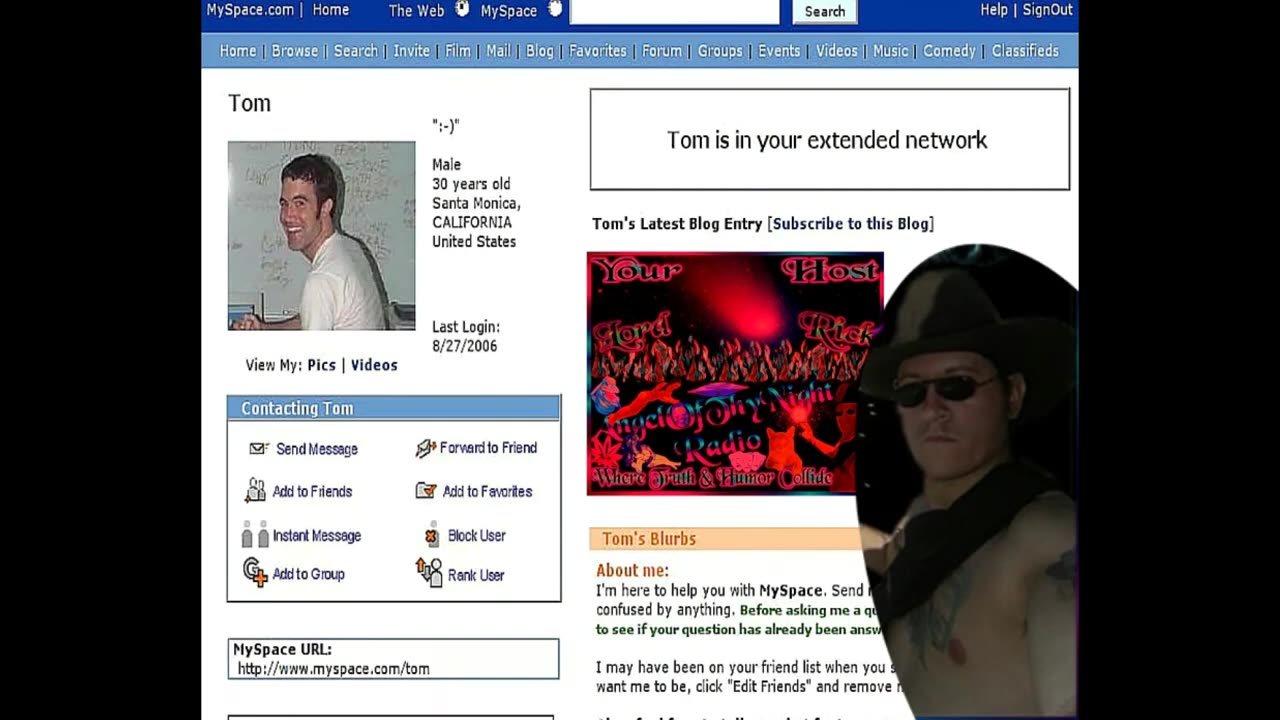Open Home in the blue navigation bar
The height and width of the screenshot is (720, 1280).
pyautogui.click(x=238, y=51)
